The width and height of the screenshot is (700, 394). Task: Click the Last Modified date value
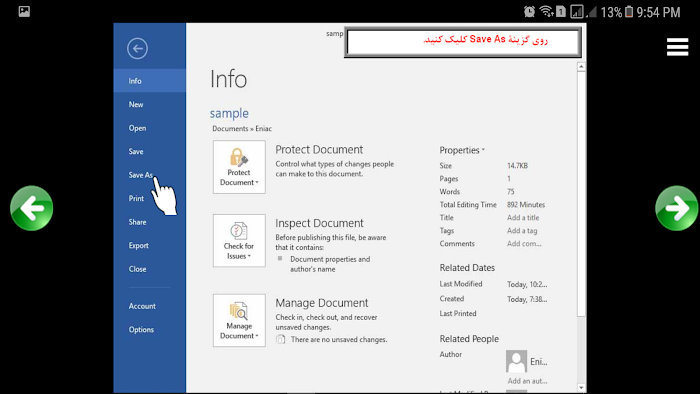527,284
